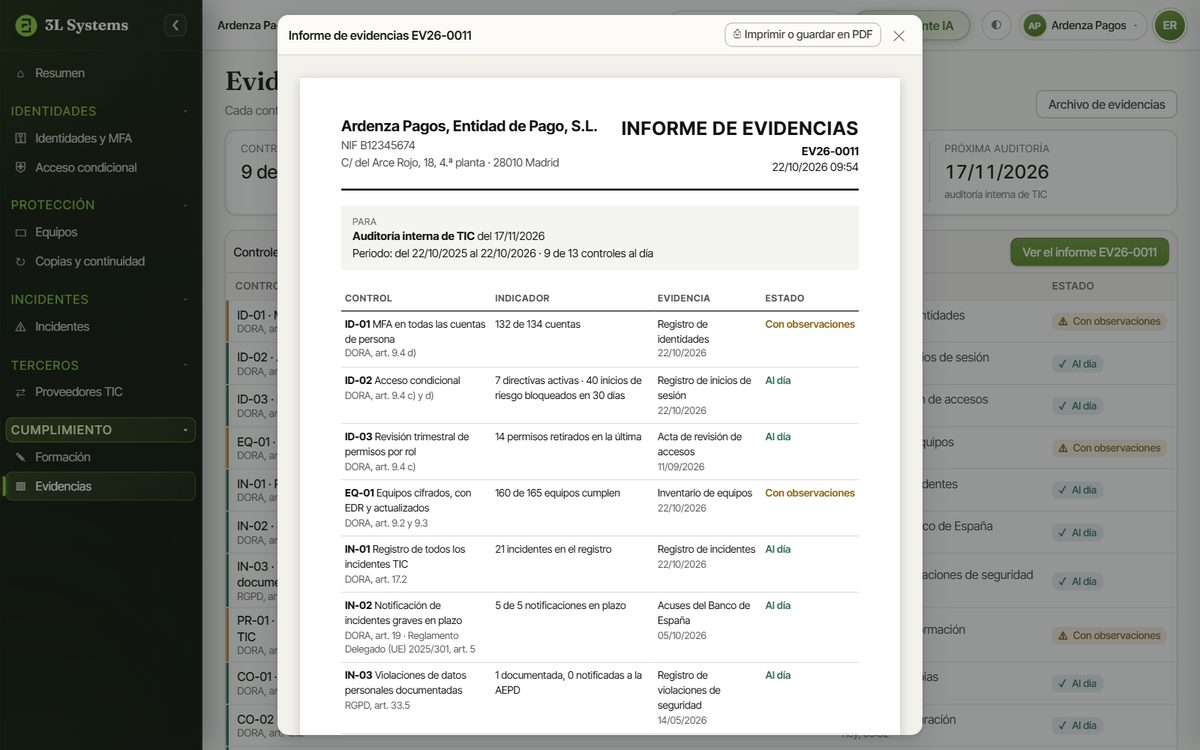The height and width of the screenshot is (750, 1200).
Task: Collapse the CUMPLIMIENTO sidebar section
Action: point(185,430)
